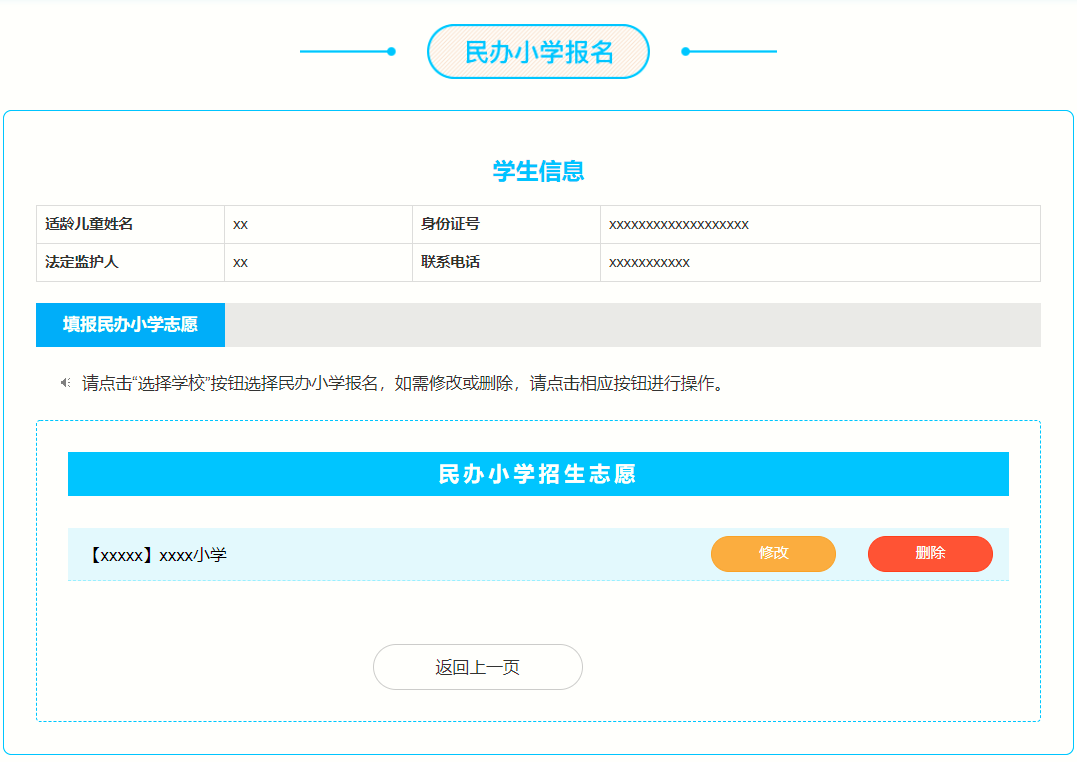This screenshot has width=1077, height=762.
Task: Click the 学生信息 heading
Action: coord(538,171)
